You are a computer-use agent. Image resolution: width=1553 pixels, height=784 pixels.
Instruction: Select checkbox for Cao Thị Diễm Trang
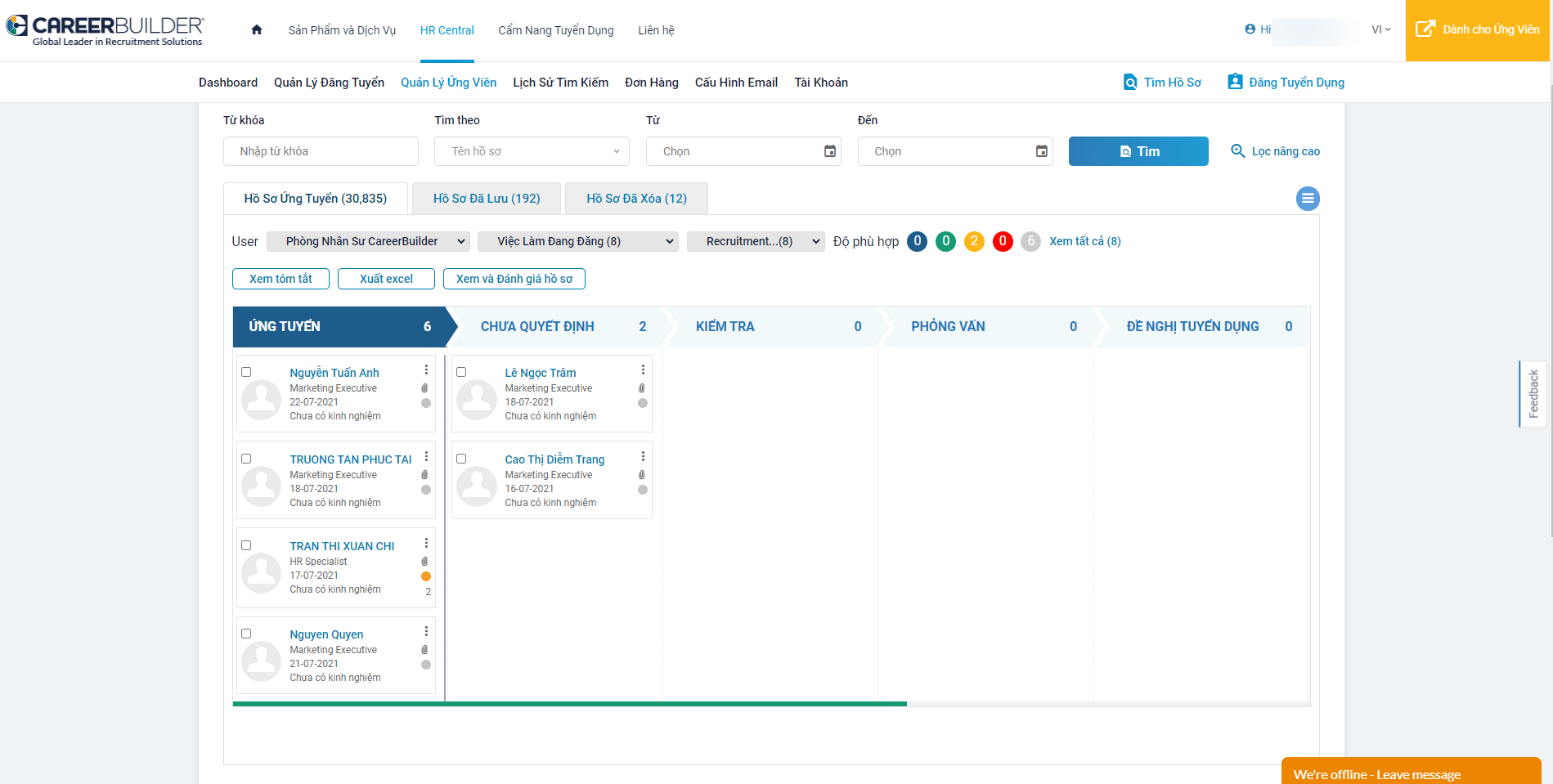(461, 459)
